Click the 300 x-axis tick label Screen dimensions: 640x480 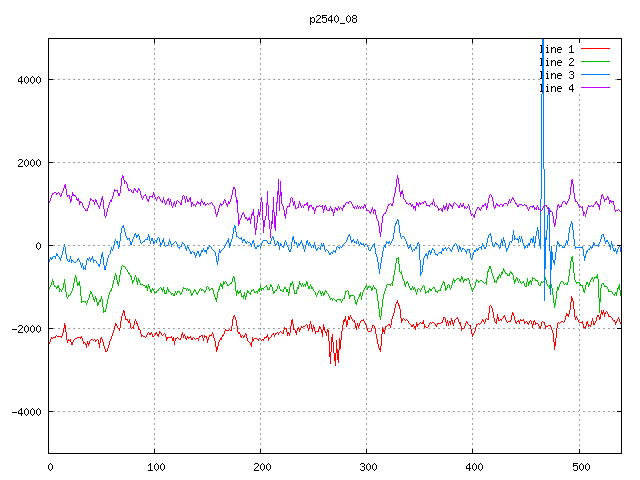click(x=367, y=465)
